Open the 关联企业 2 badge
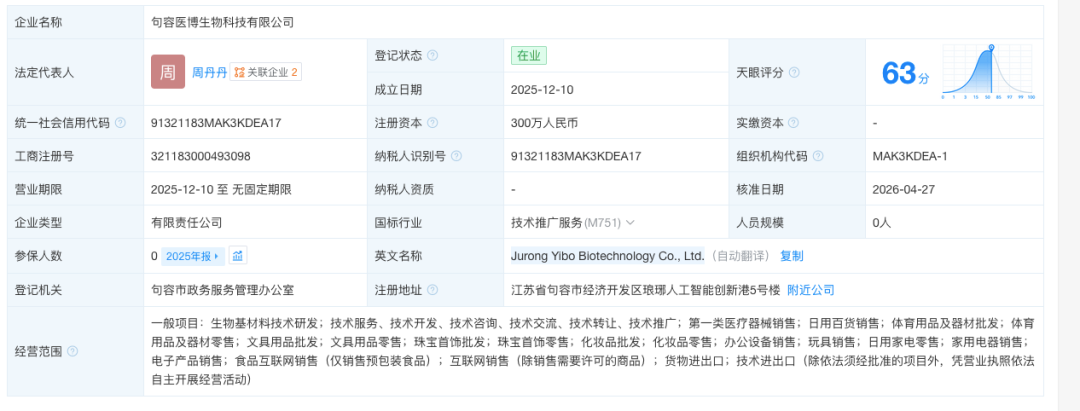Image resolution: width=1080 pixels, height=411 pixels. coord(266,72)
